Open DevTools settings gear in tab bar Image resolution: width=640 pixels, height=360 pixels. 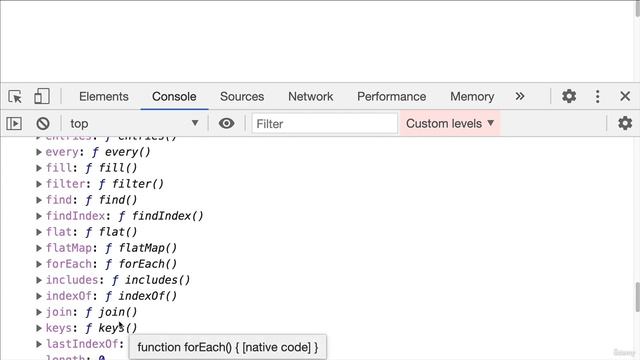tap(569, 96)
